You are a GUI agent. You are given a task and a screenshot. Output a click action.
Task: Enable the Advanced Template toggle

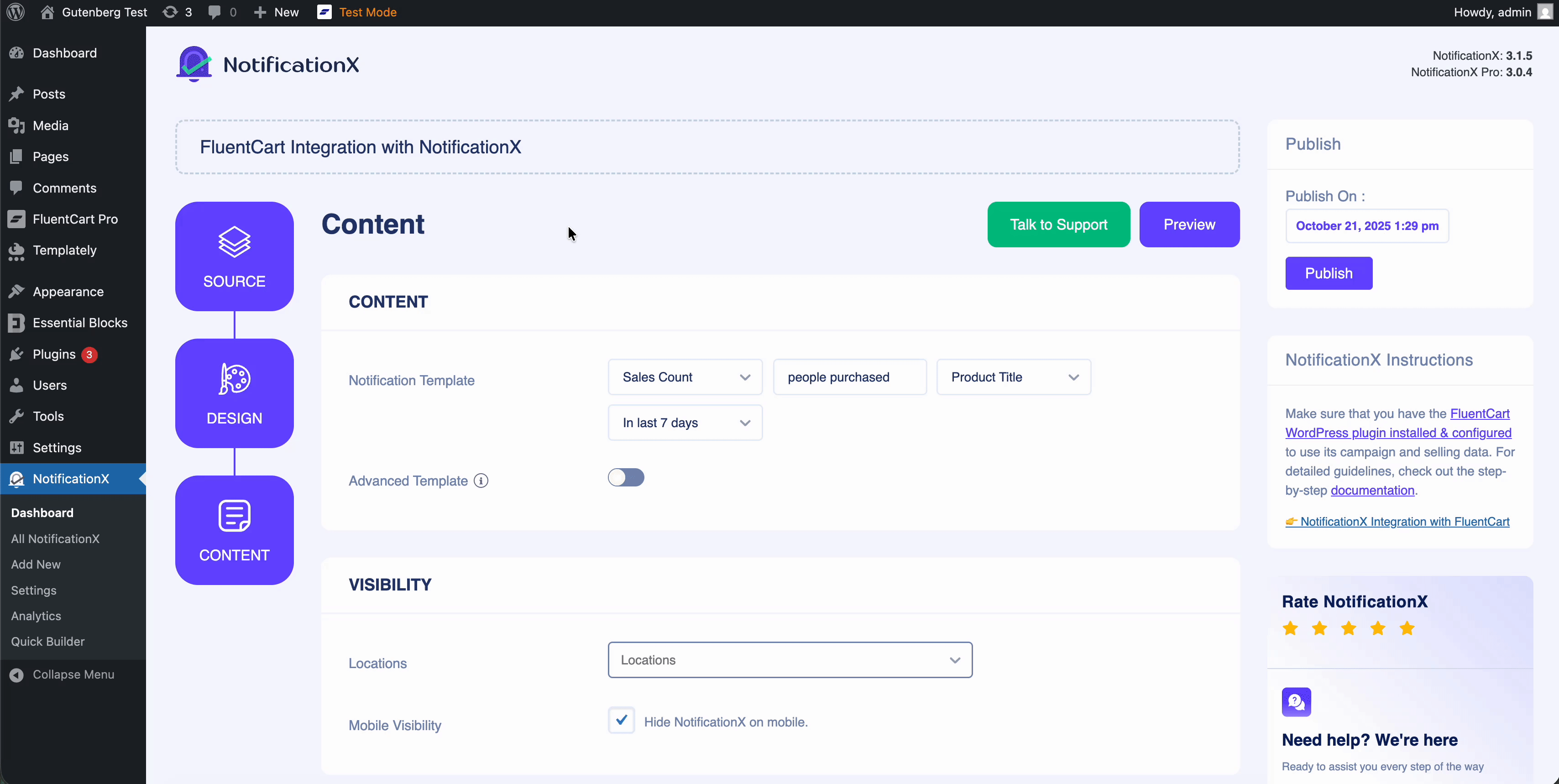coord(626,477)
